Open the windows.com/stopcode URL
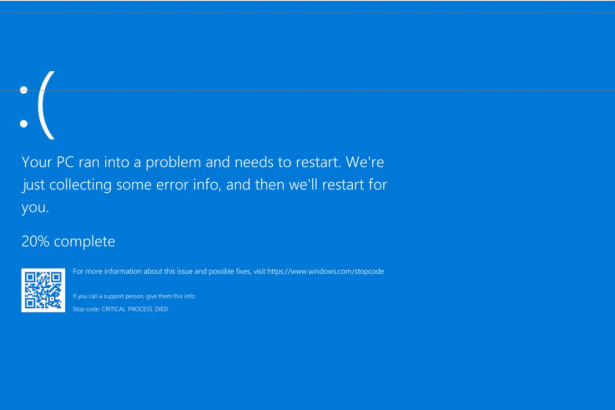The image size is (615, 410). pos(326,272)
